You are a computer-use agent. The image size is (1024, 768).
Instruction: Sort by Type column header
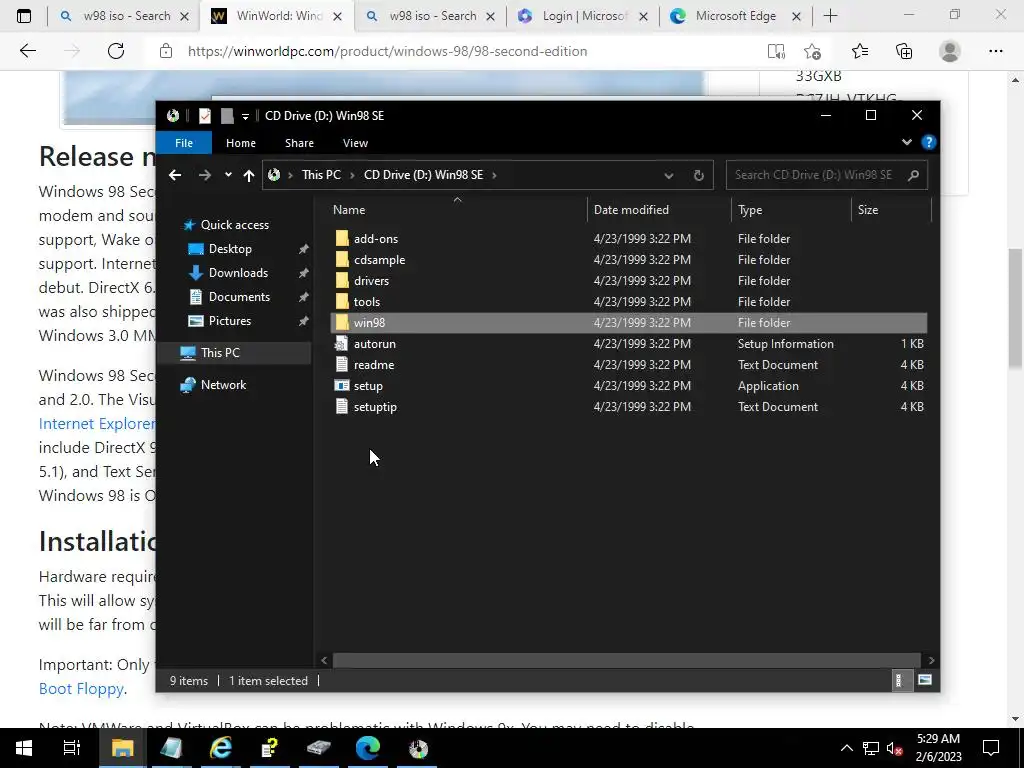pyautogui.click(x=750, y=210)
